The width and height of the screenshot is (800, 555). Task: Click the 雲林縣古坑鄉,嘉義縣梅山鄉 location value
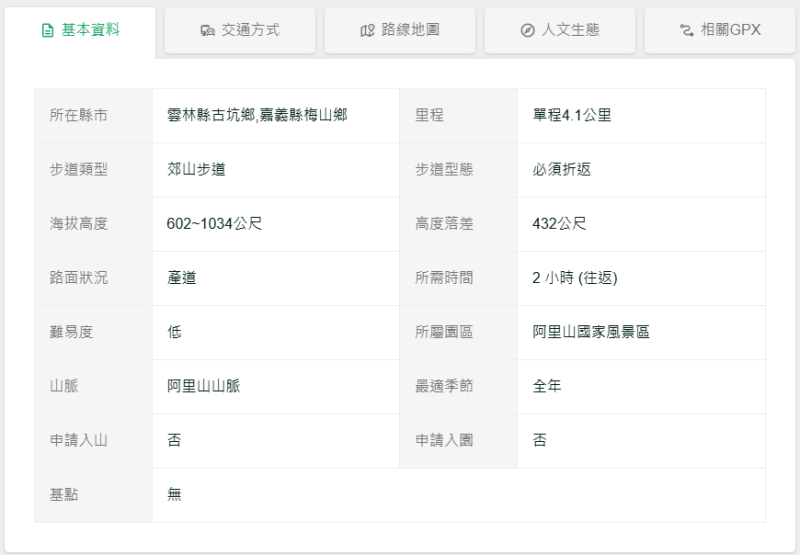pos(257,116)
